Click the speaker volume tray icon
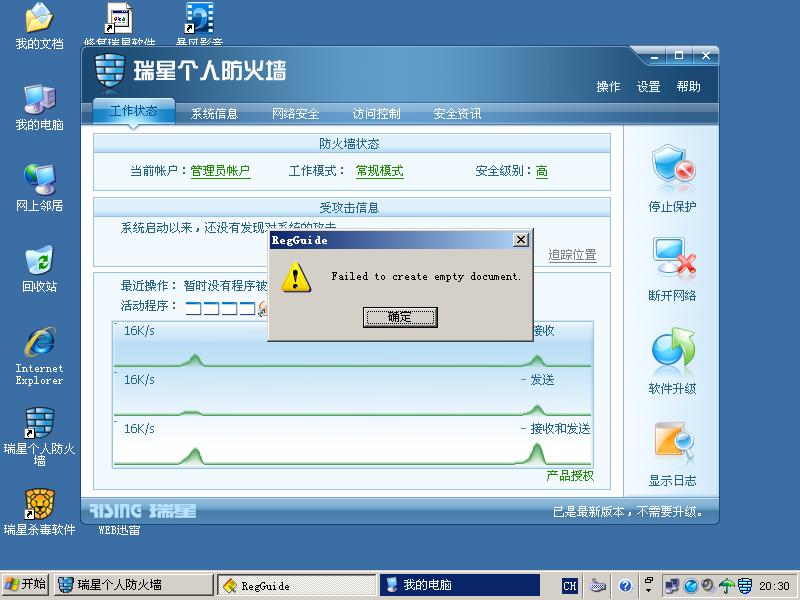This screenshot has height=600, width=800. 708,585
